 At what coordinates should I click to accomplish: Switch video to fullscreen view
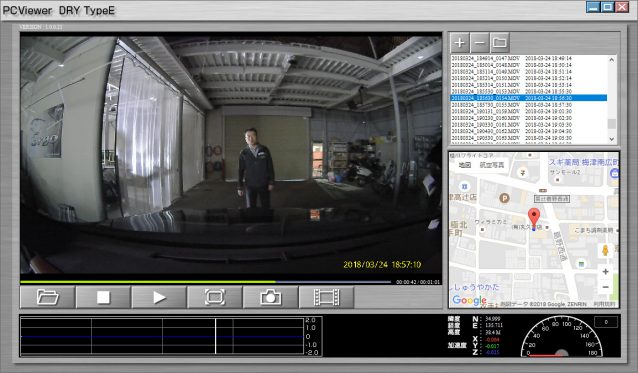[215, 297]
